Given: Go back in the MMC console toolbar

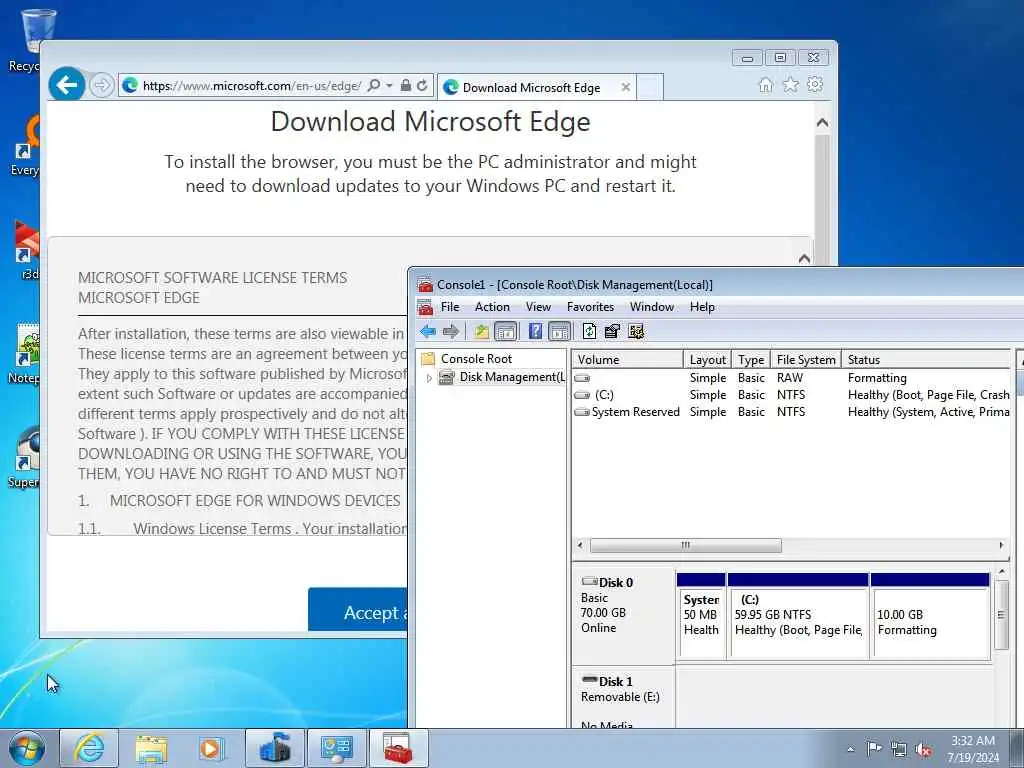Looking at the screenshot, I should [428, 332].
